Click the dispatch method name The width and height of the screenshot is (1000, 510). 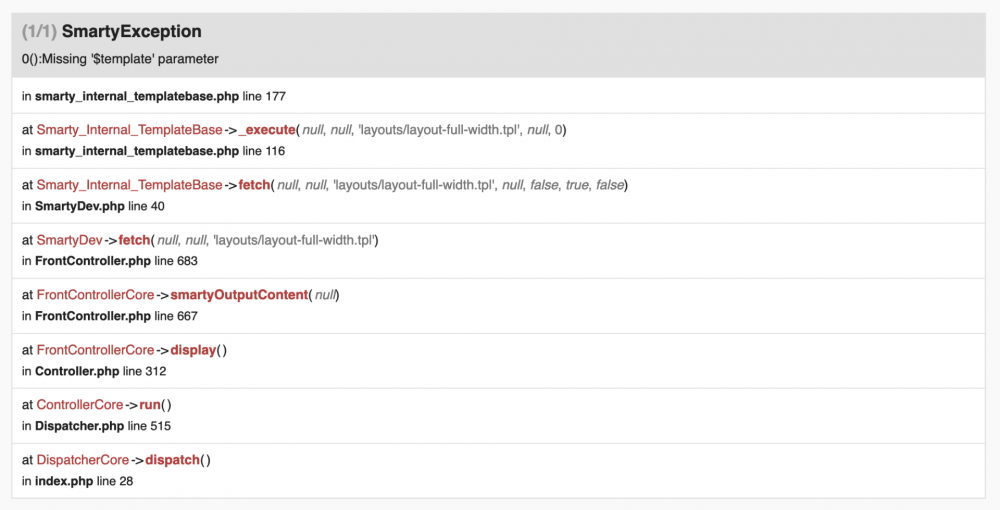(x=172, y=460)
